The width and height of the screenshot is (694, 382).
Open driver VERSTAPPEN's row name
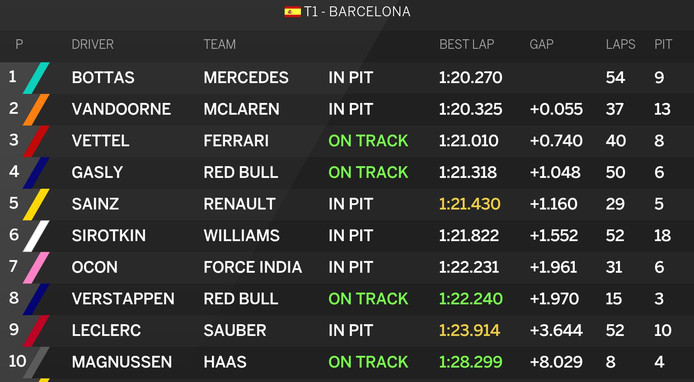click(123, 299)
